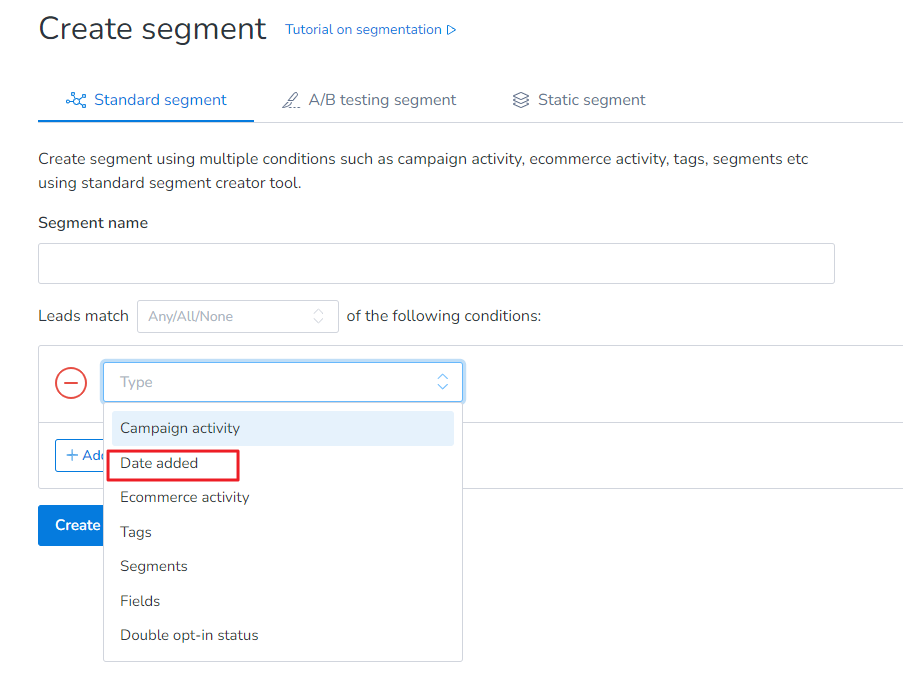Pick Double opt-in status option
This screenshot has width=903, height=688.
point(189,635)
